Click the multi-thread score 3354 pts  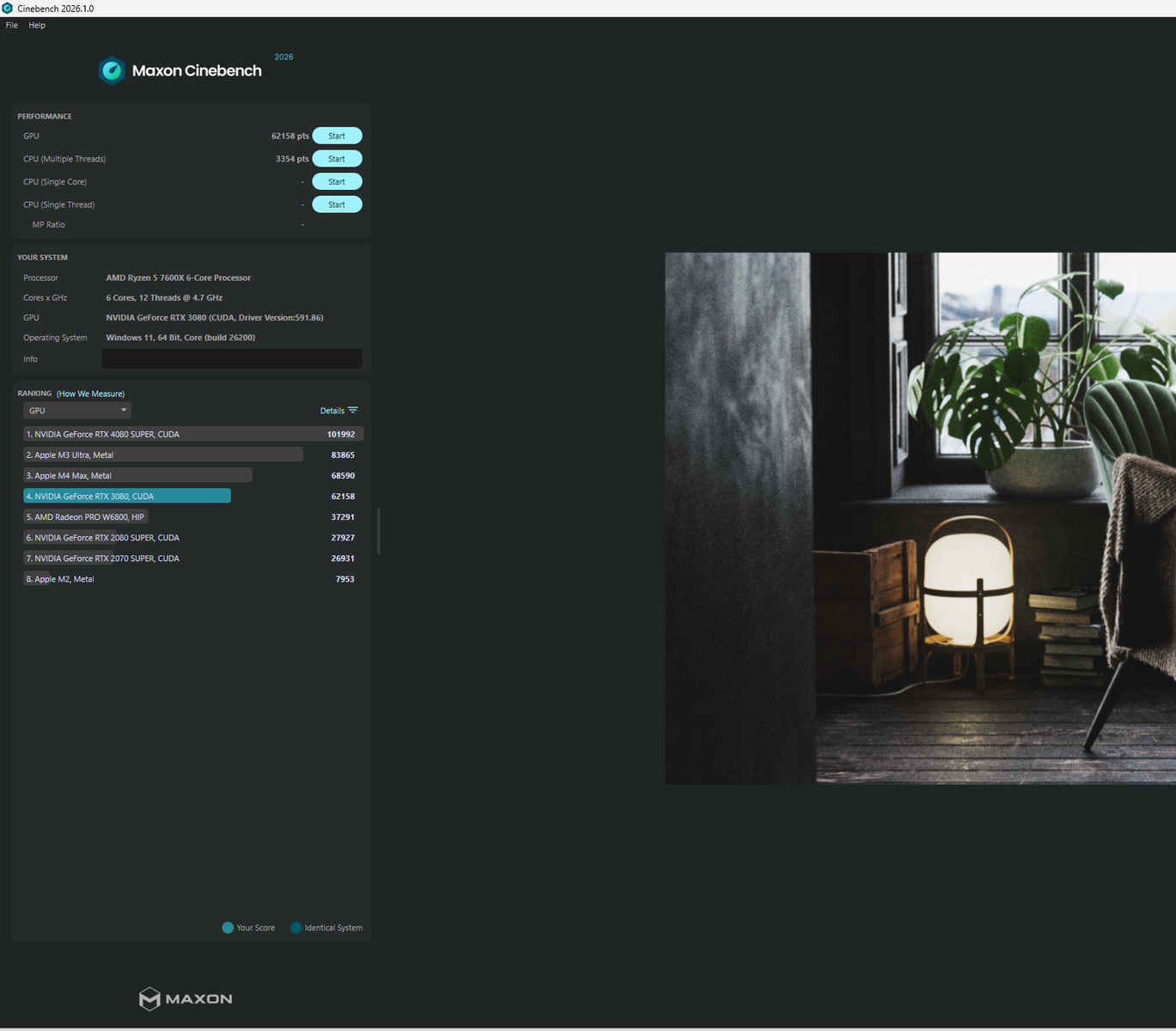point(292,159)
